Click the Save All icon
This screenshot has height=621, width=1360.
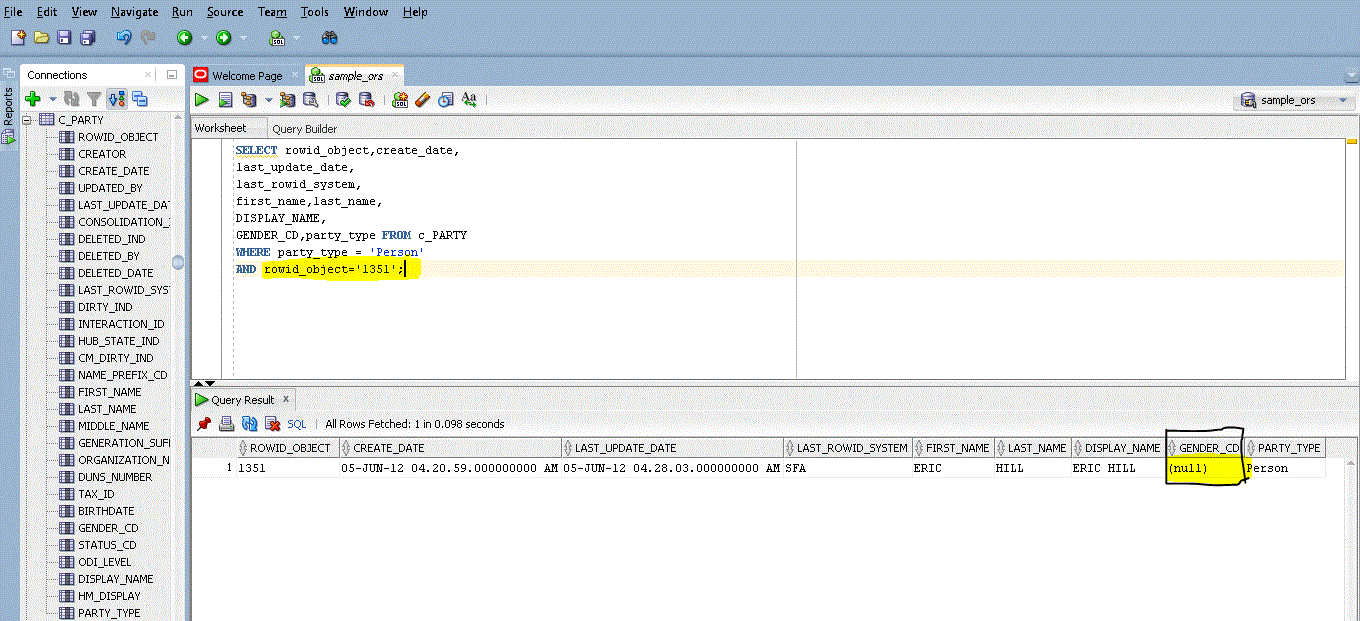(x=87, y=37)
